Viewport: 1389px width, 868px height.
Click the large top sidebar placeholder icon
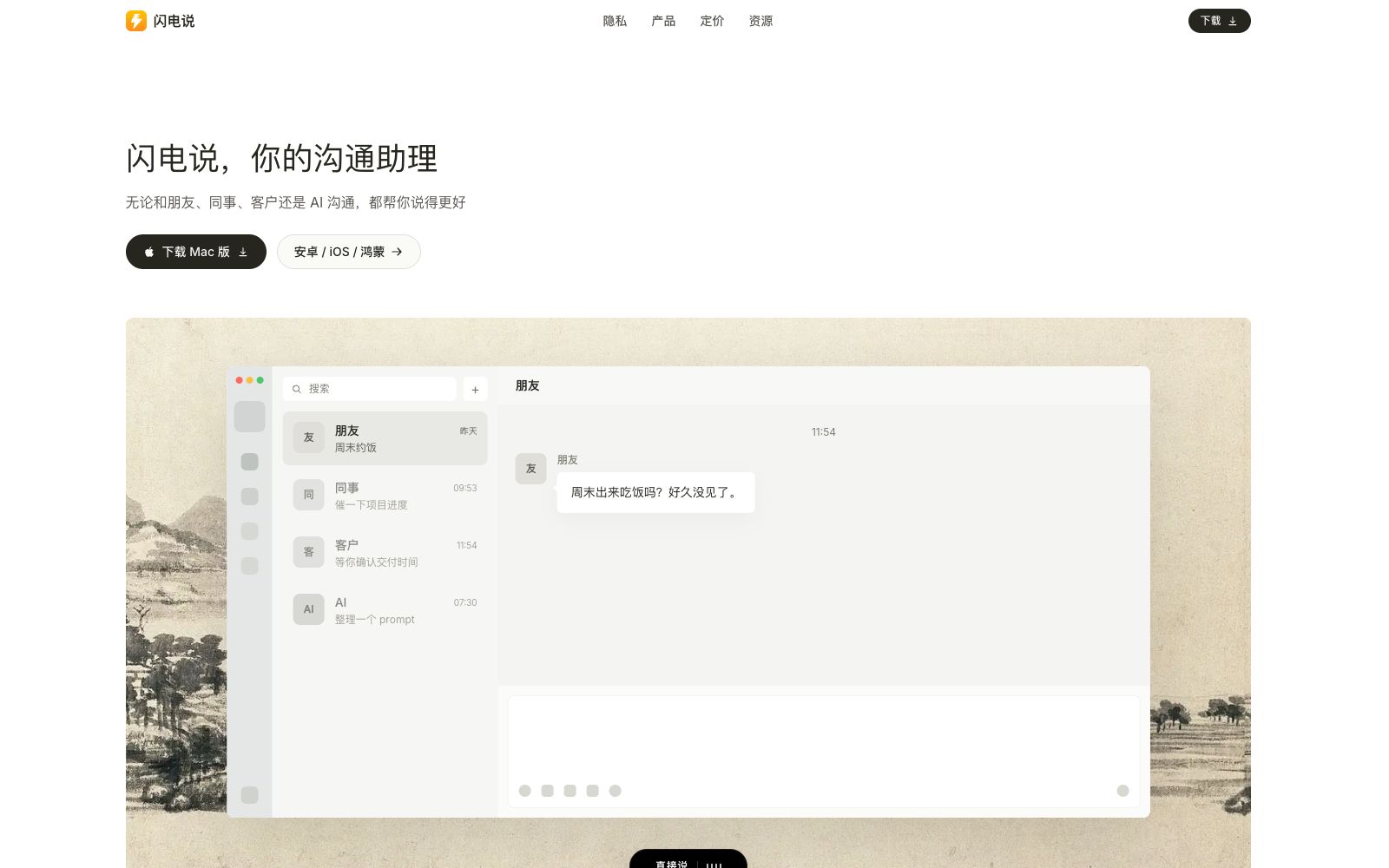click(249, 417)
